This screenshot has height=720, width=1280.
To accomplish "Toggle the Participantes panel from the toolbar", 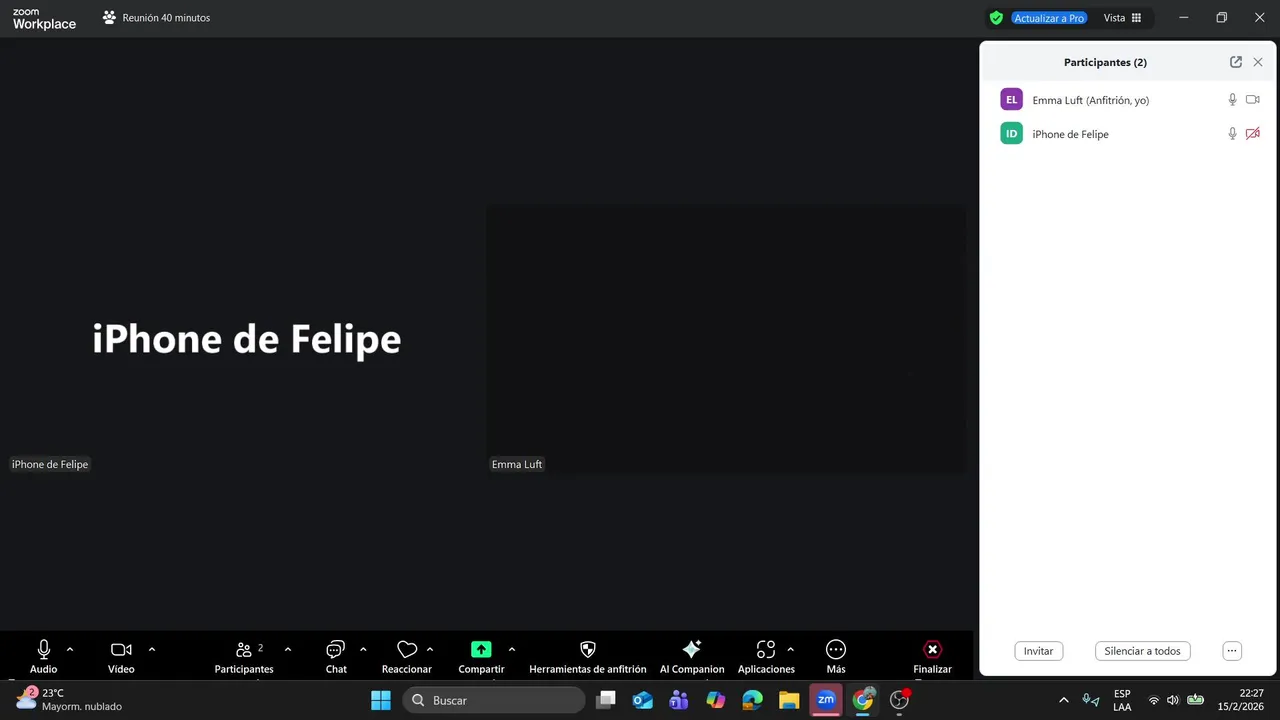I will (x=244, y=657).
